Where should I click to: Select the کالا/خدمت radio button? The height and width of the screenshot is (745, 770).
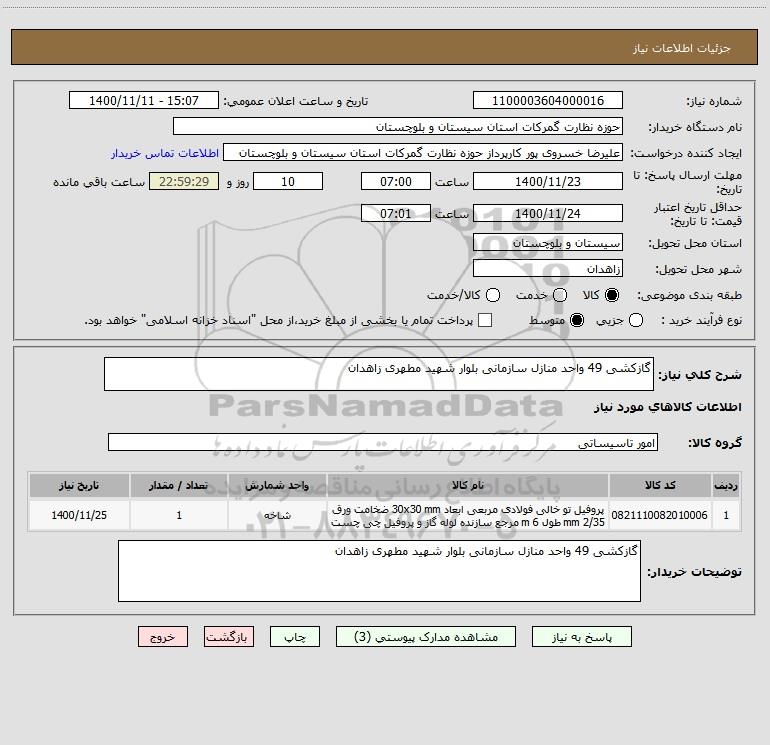coord(493,295)
